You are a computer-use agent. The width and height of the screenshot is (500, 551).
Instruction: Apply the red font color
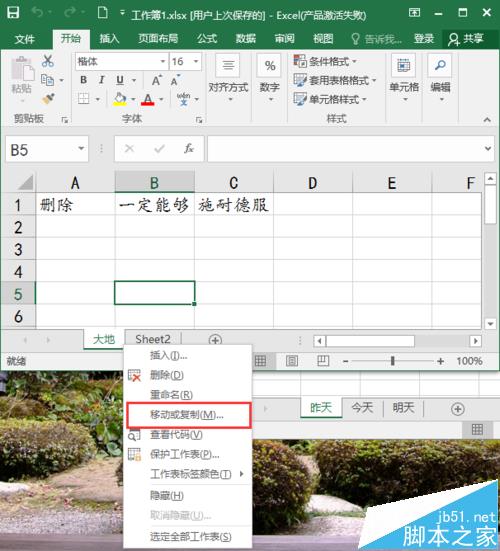pos(148,99)
